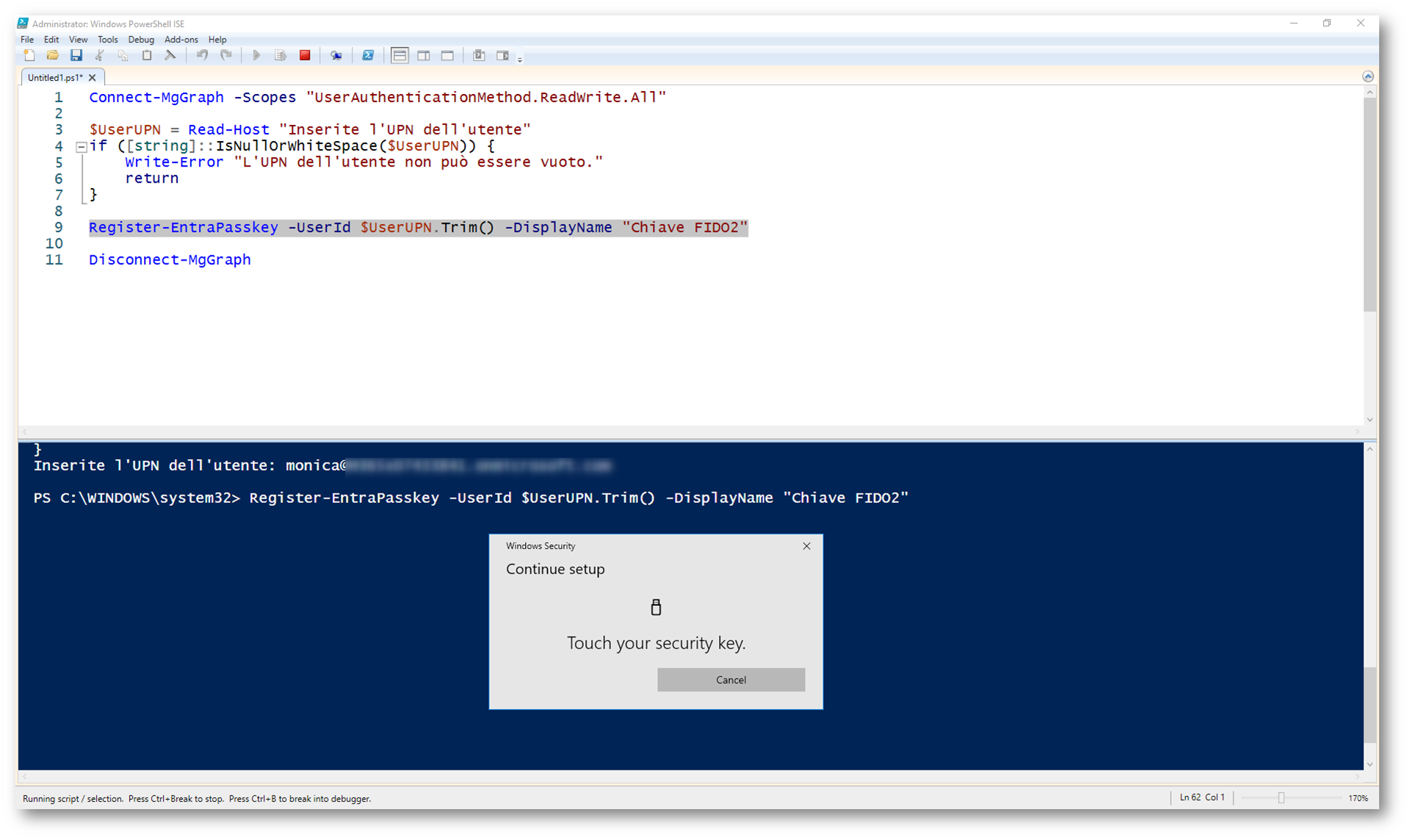
Task: Click the PowerShell ISE title bar icon
Action: [x=23, y=23]
